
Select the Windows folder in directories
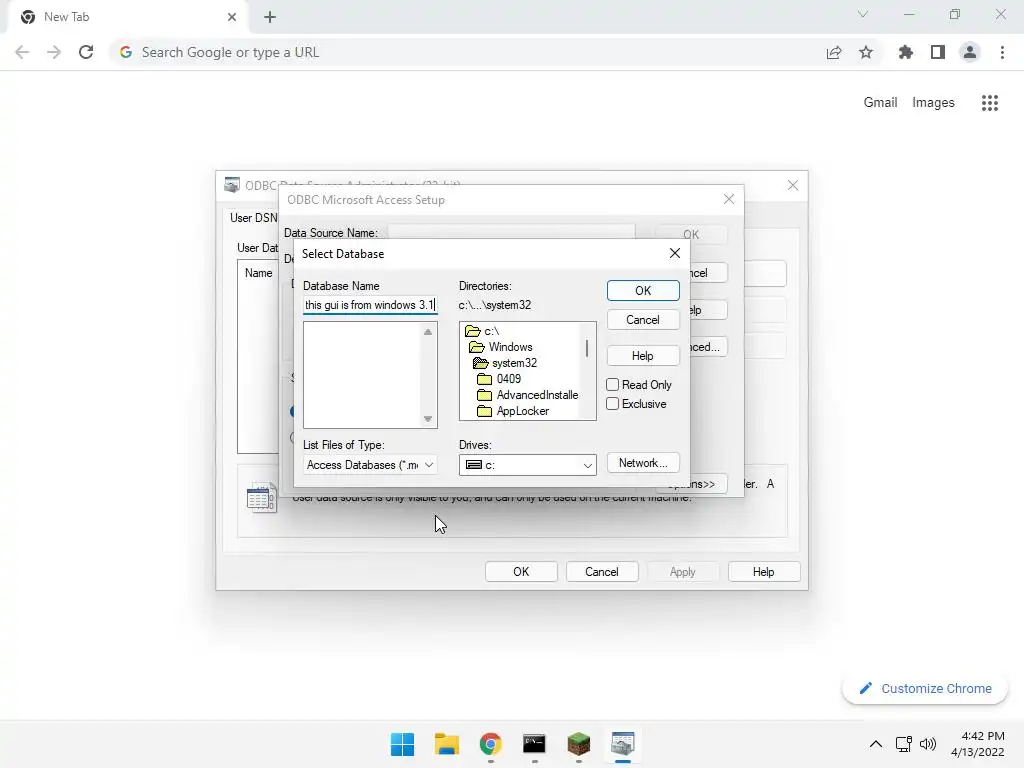tap(501, 347)
